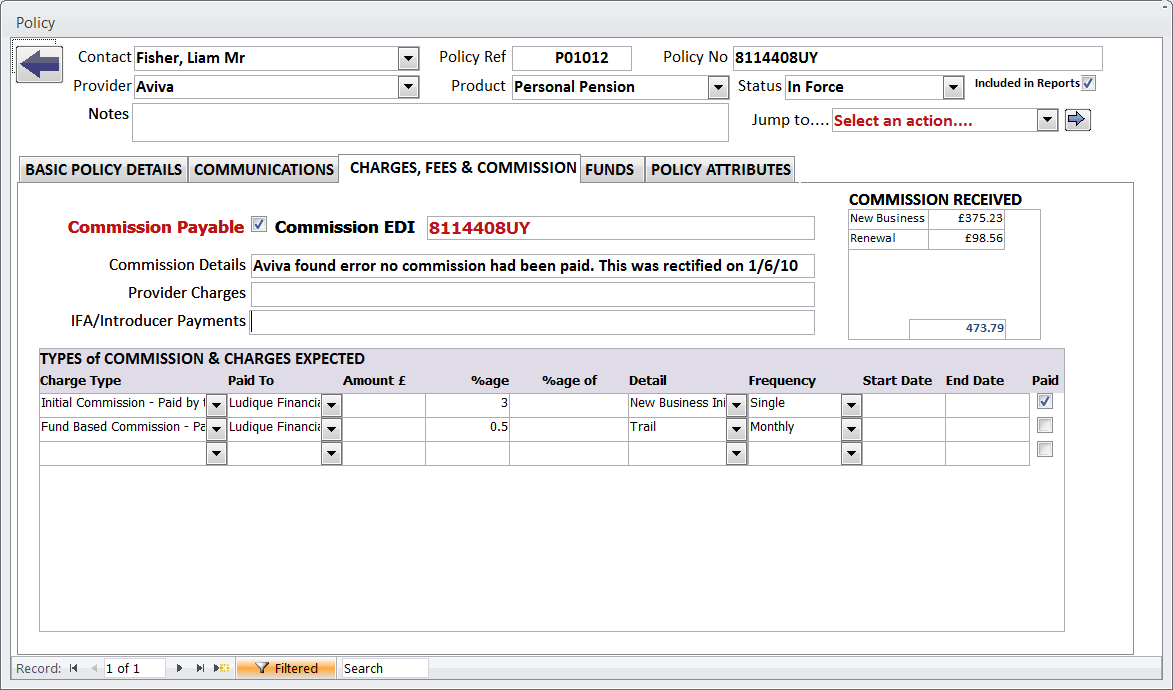The height and width of the screenshot is (690, 1173).
Task: Switch to Communications tab
Action: [264, 169]
